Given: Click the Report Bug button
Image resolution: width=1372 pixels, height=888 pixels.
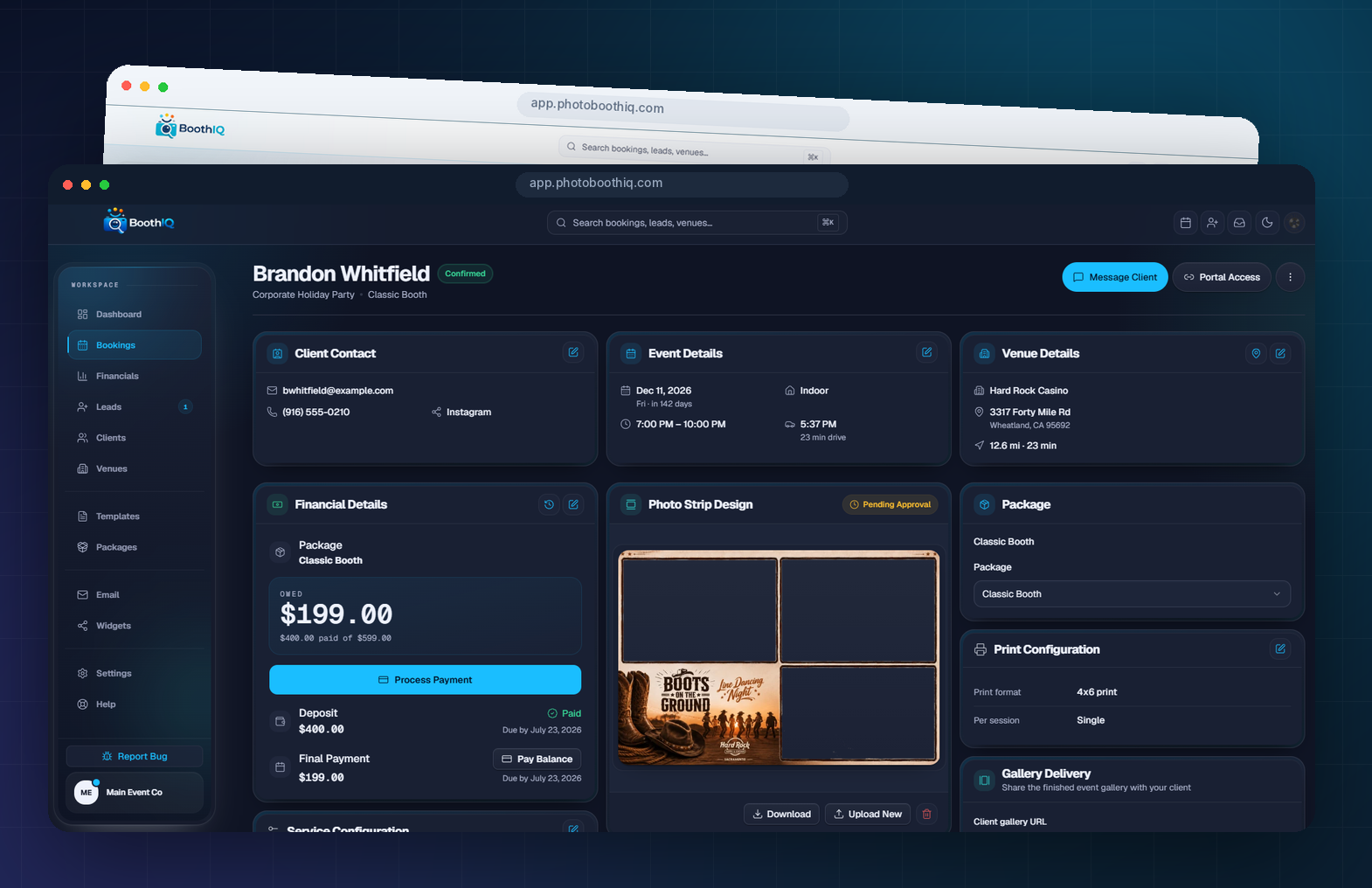Looking at the screenshot, I should (x=135, y=756).
